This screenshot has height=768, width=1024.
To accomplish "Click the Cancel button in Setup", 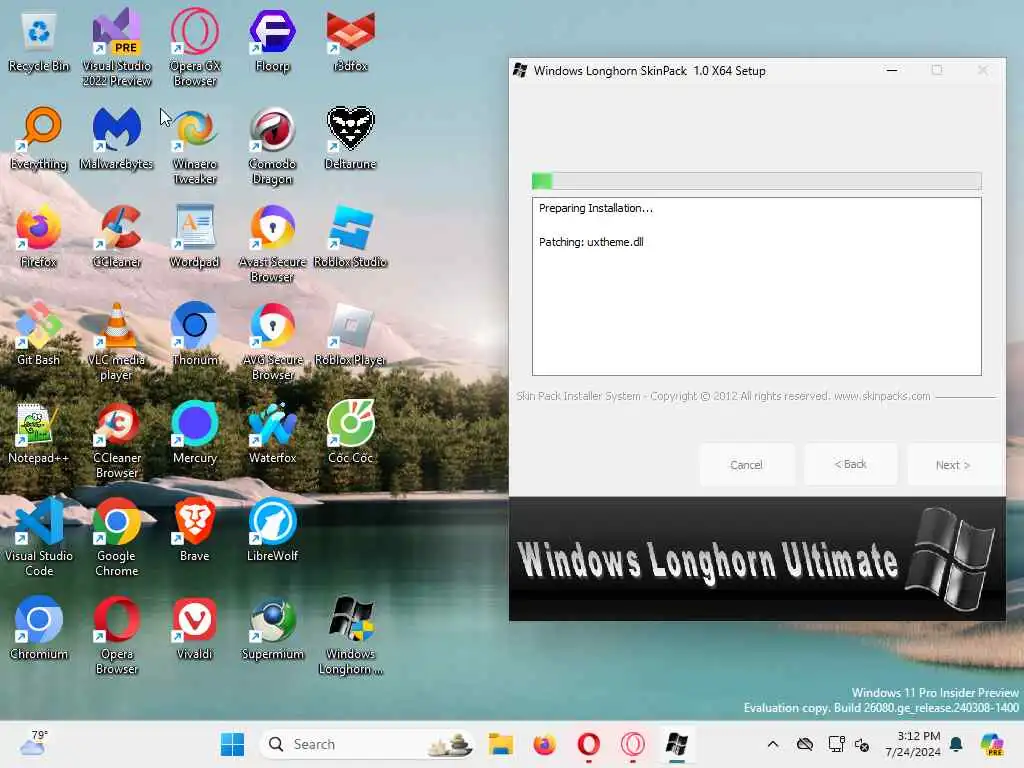I will 746,465.
